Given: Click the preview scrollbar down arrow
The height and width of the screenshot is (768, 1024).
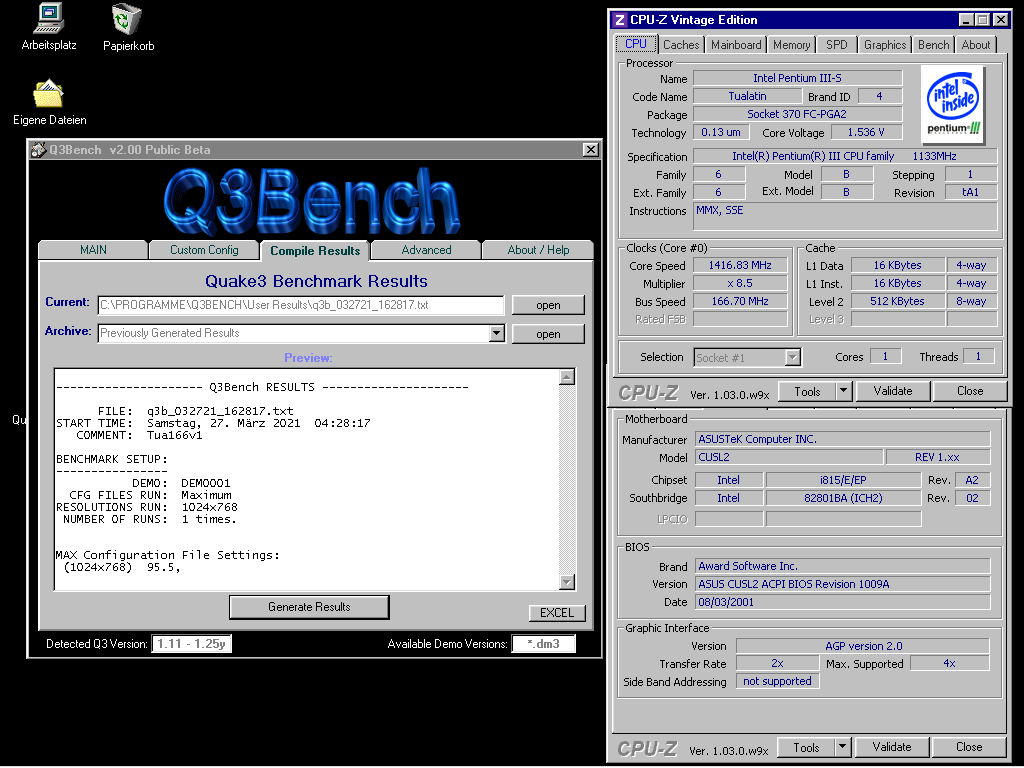Looking at the screenshot, I should click(567, 581).
